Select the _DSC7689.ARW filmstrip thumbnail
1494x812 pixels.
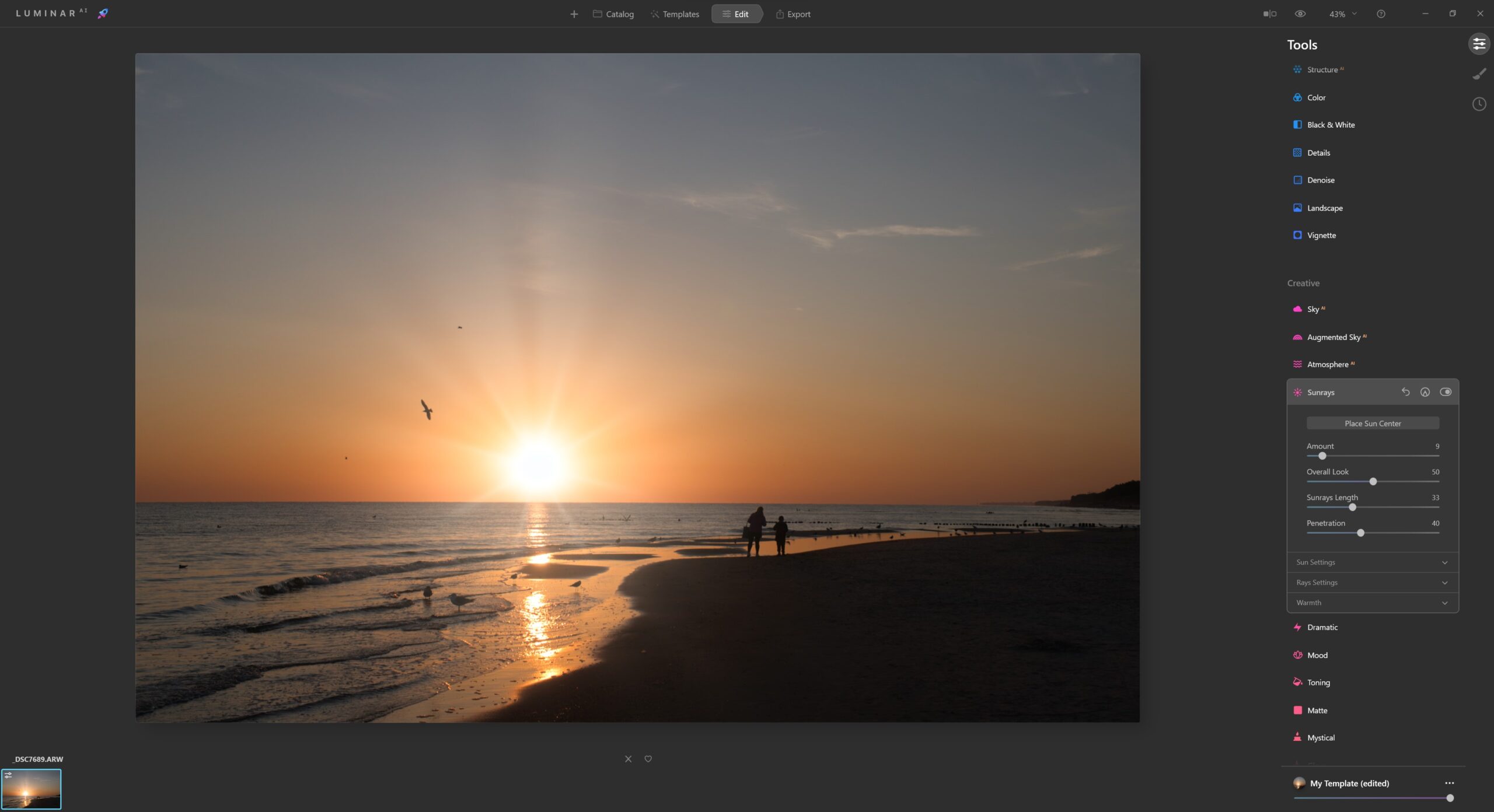click(32, 789)
